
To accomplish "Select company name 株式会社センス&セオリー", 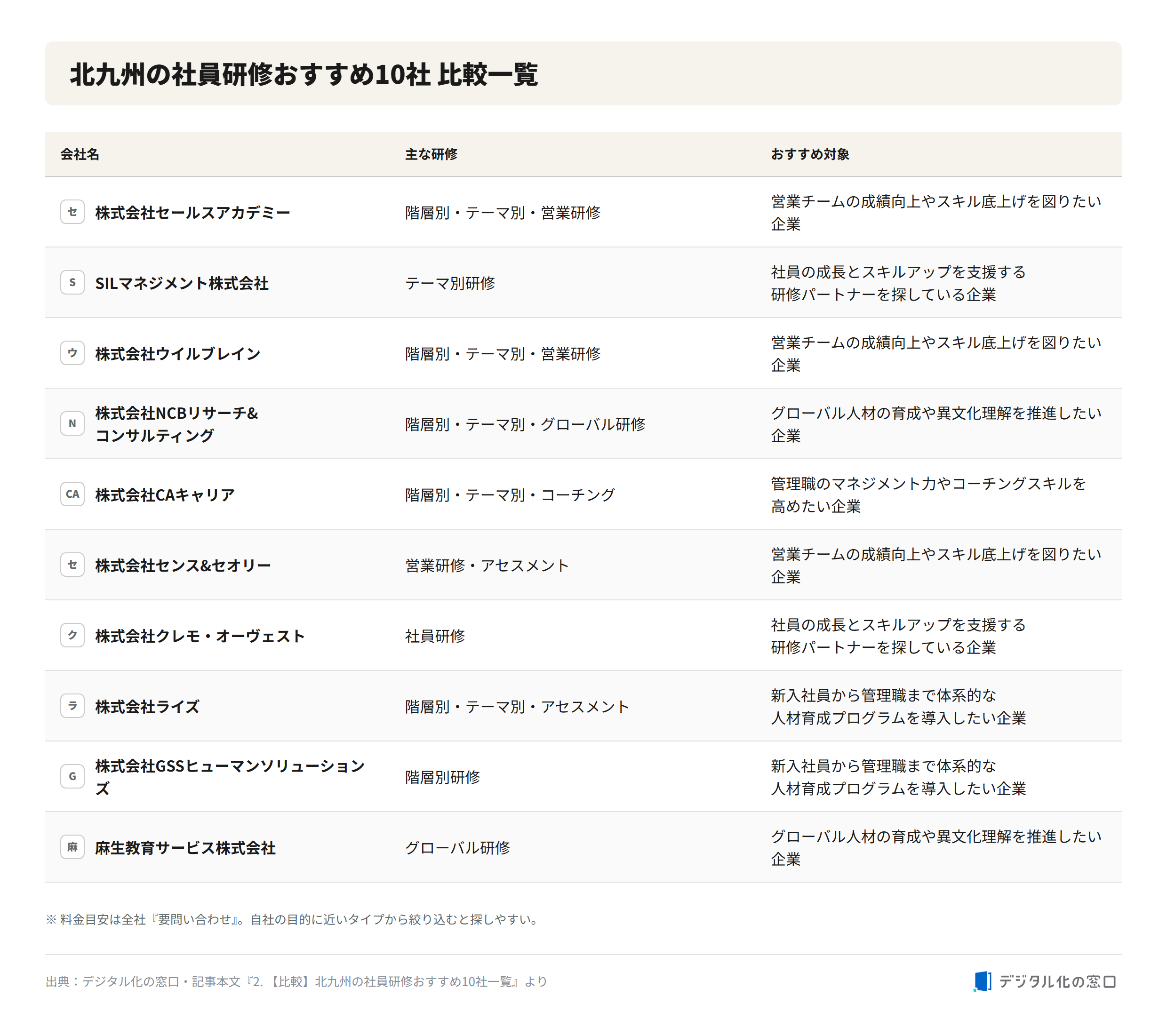I will click(x=183, y=565).
